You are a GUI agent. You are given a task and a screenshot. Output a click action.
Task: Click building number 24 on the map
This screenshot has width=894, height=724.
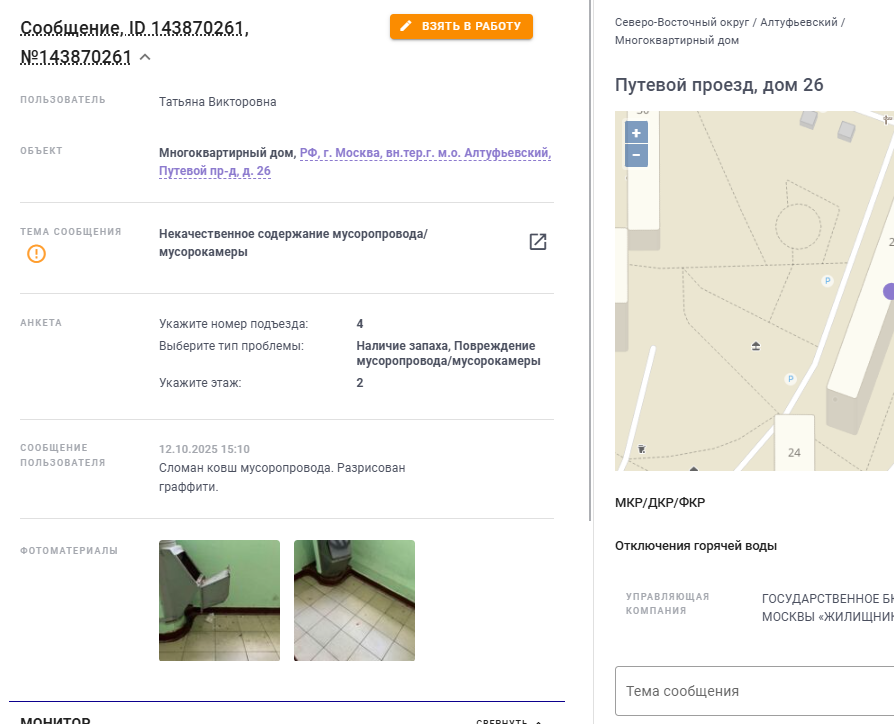[x=794, y=453]
